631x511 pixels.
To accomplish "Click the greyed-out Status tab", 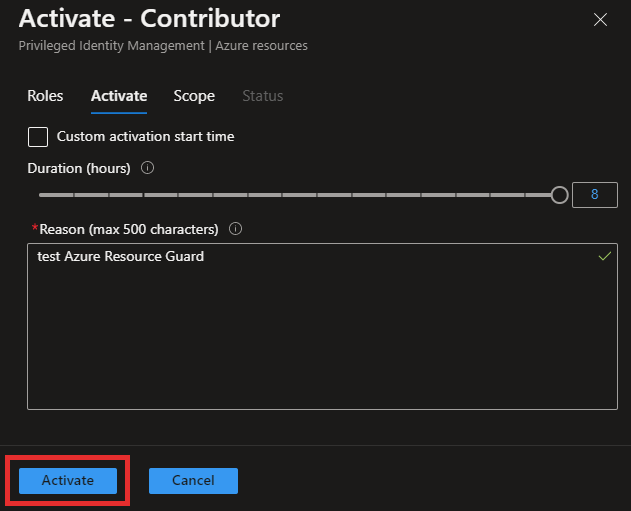I will [263, 96].
